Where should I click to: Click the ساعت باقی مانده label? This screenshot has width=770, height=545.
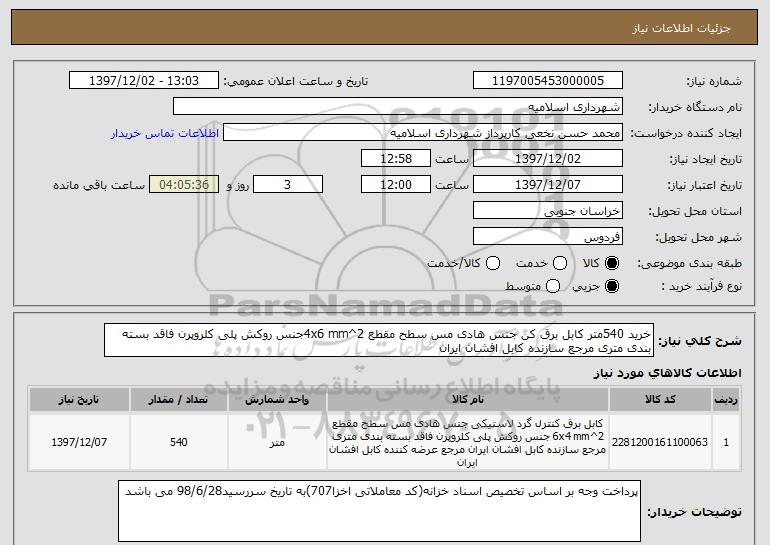click(x=99, y=185)
